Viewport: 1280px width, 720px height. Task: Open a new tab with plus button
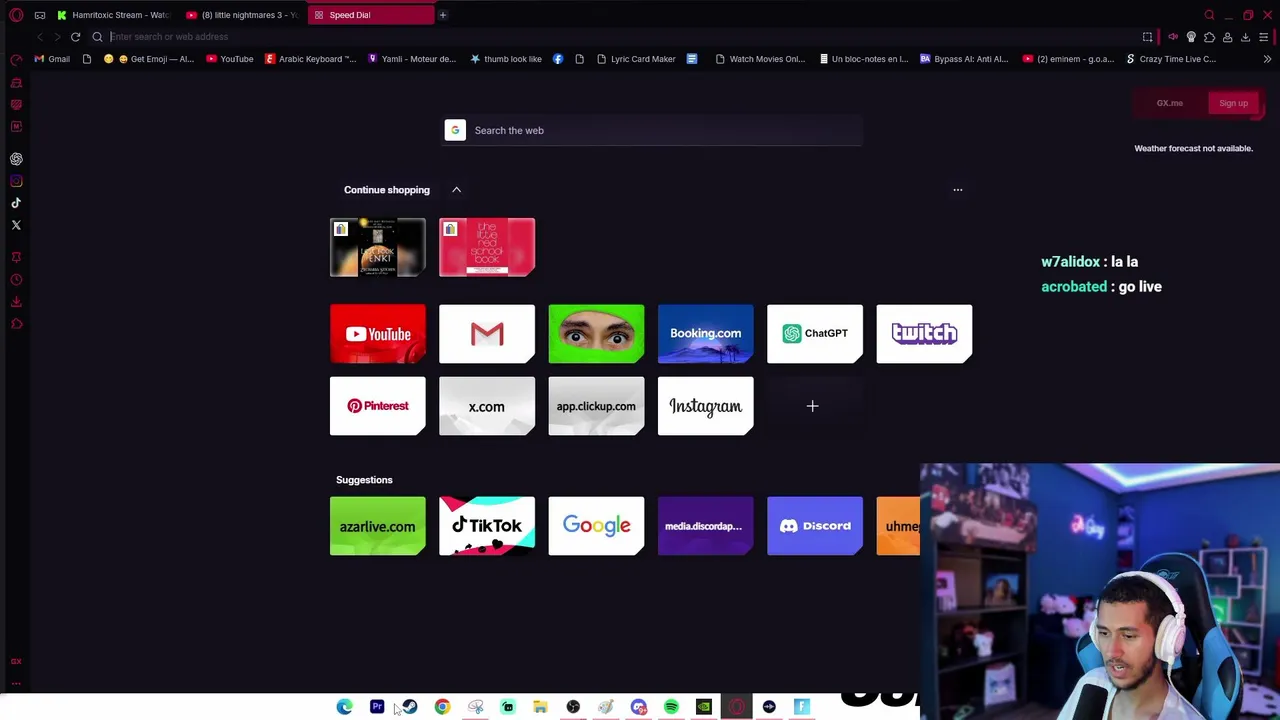(x=442, y=15)
